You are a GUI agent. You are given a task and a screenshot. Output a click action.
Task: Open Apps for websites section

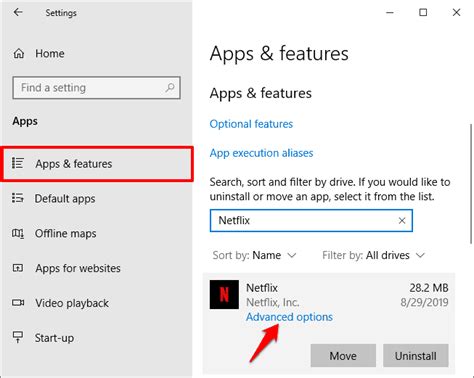click(x=78, y=268)
